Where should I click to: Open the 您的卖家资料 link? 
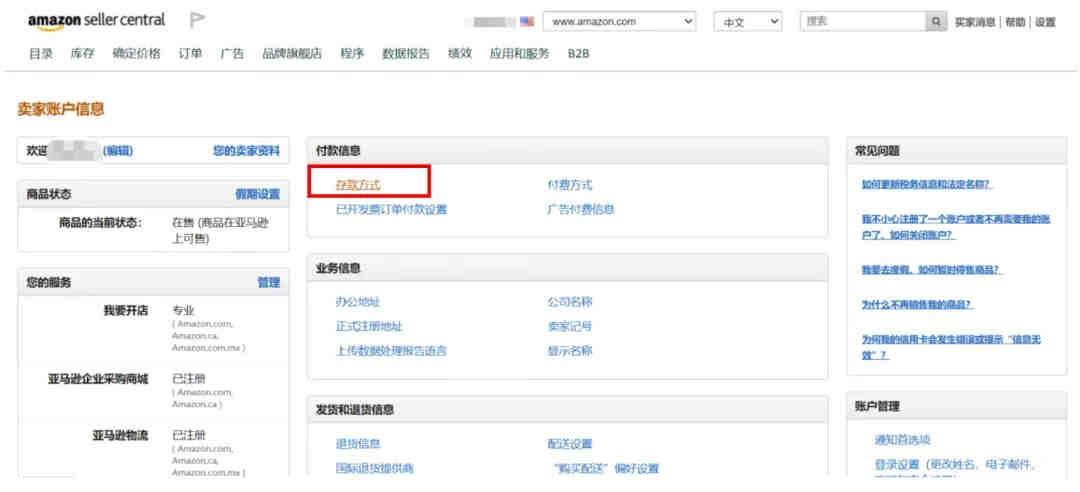point(247,151)
